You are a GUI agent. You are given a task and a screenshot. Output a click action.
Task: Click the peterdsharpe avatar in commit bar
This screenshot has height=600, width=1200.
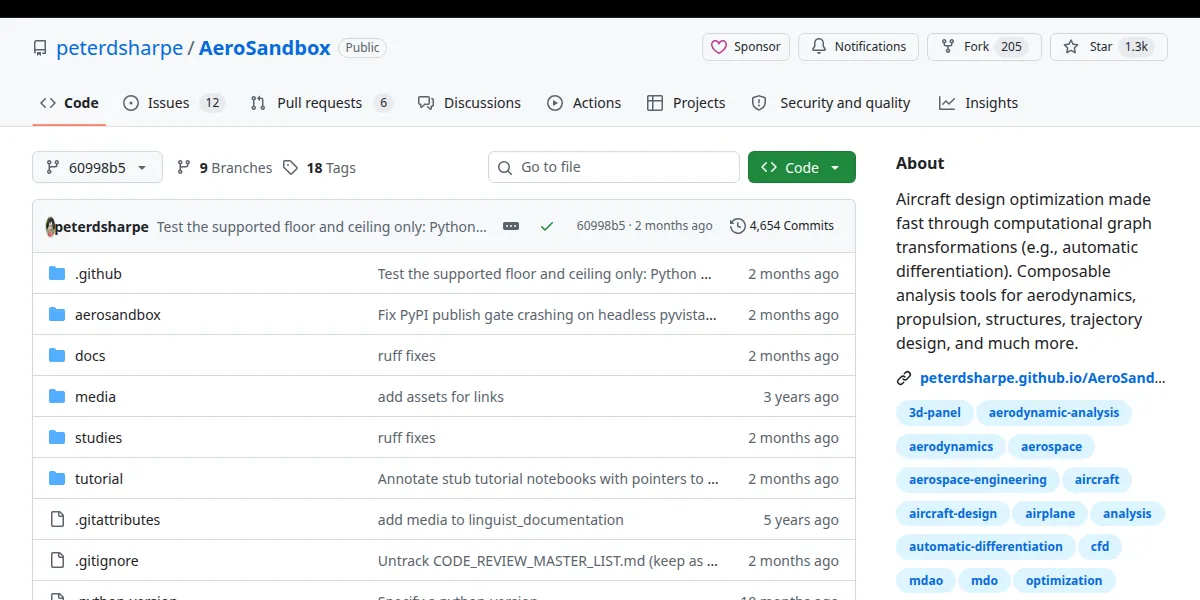point(49,227)
